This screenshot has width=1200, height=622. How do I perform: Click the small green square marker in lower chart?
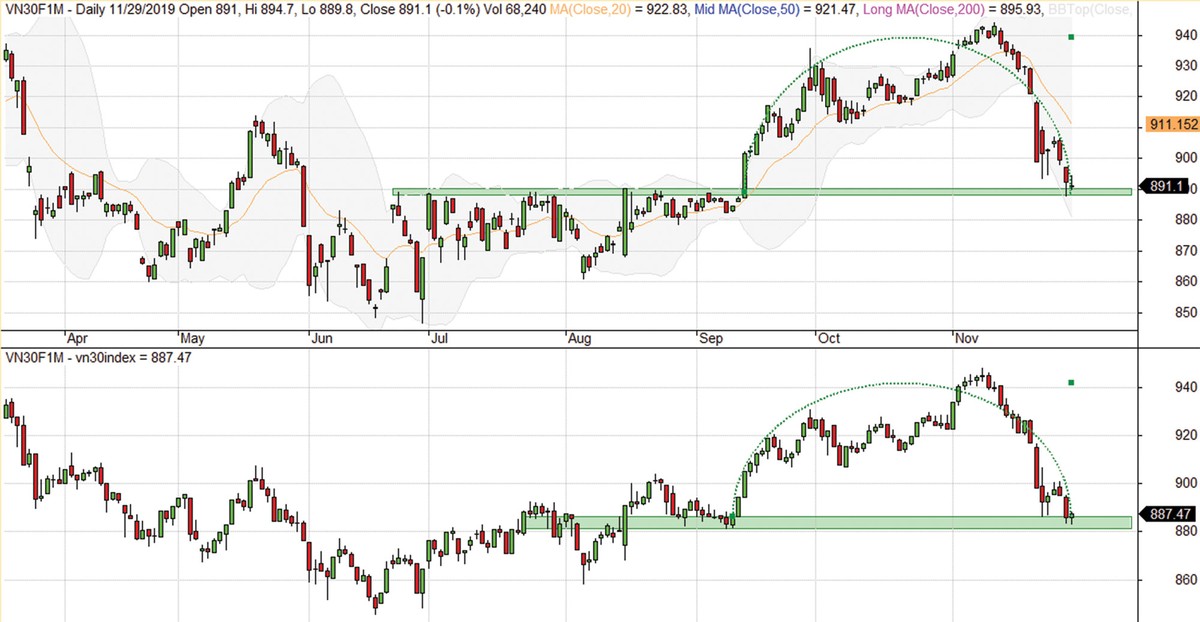point(1071,382)
